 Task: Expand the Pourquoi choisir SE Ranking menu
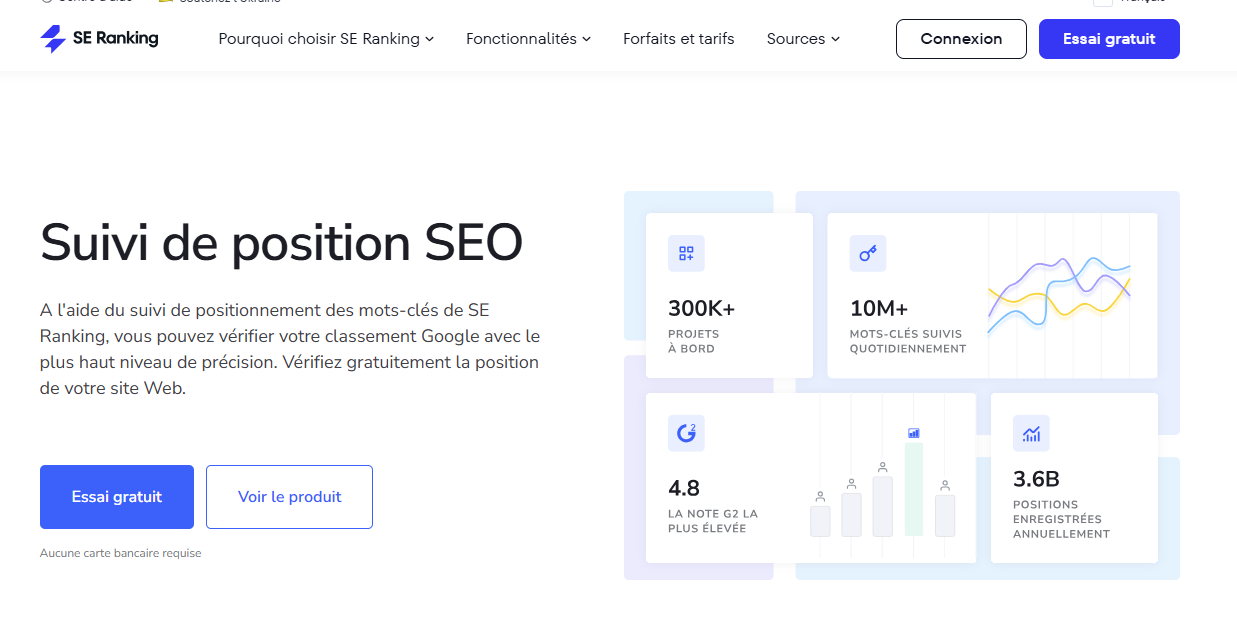[326, 39]
